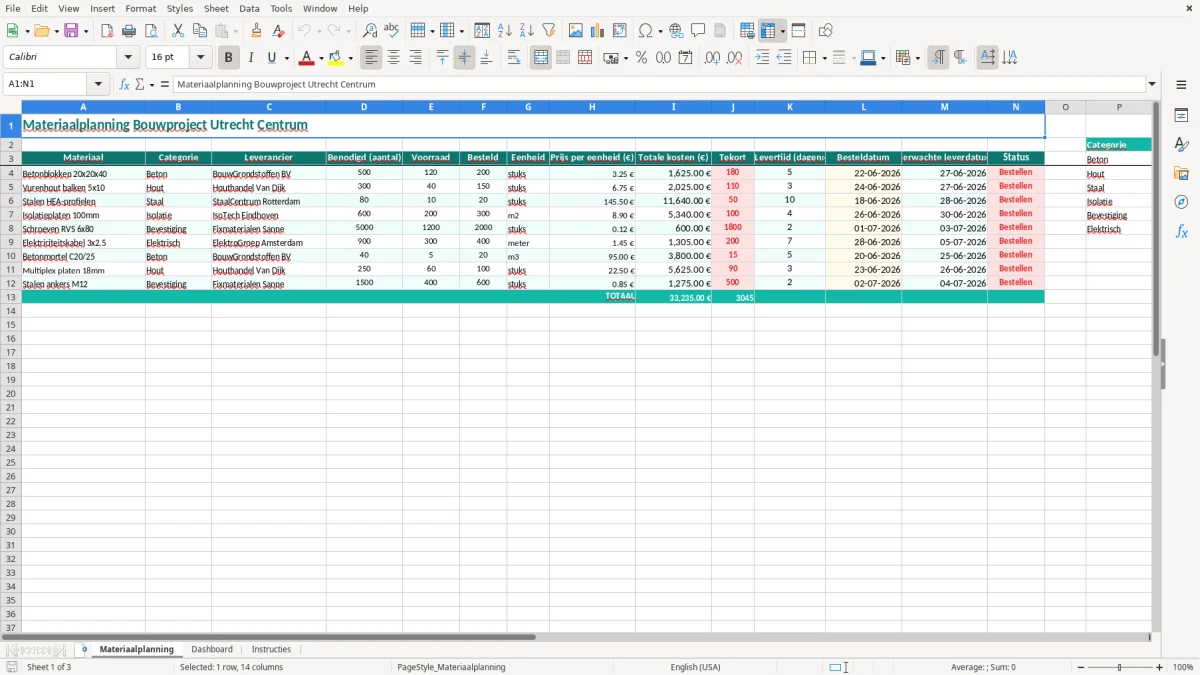1200x675 pixels.
Task: Toggle Align Right
Action: coord(415,58)
